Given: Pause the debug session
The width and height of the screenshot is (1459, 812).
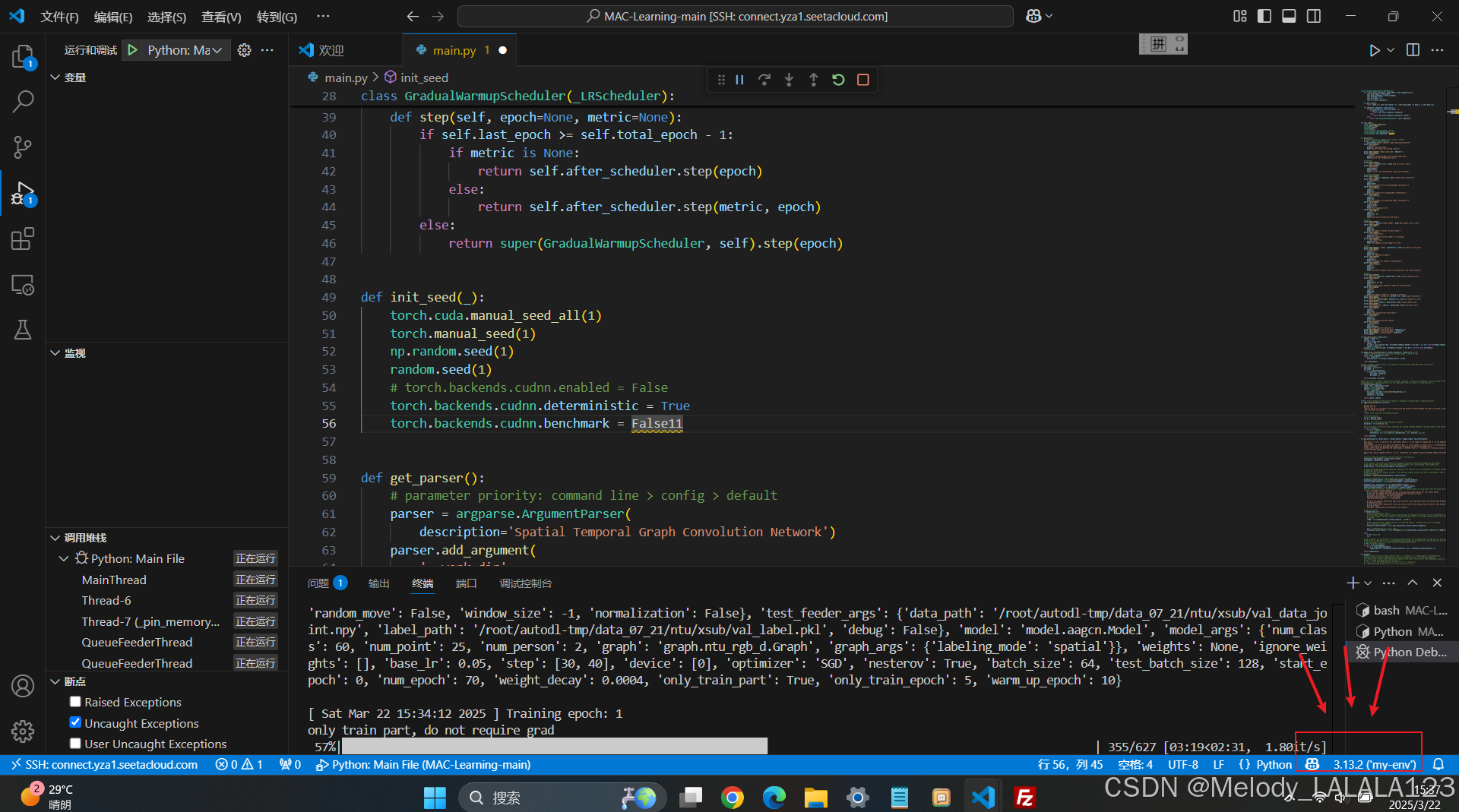Looking at the screenshot, I should click(739, 80).
